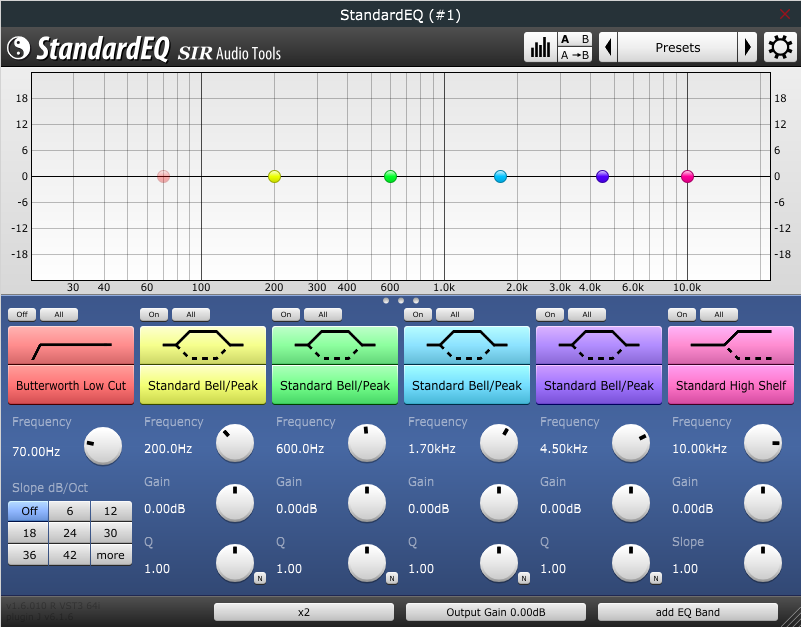801x627 pixels.
Task: Click the green band Q knob
Action: pyautogui.click(x=367, y=563)
